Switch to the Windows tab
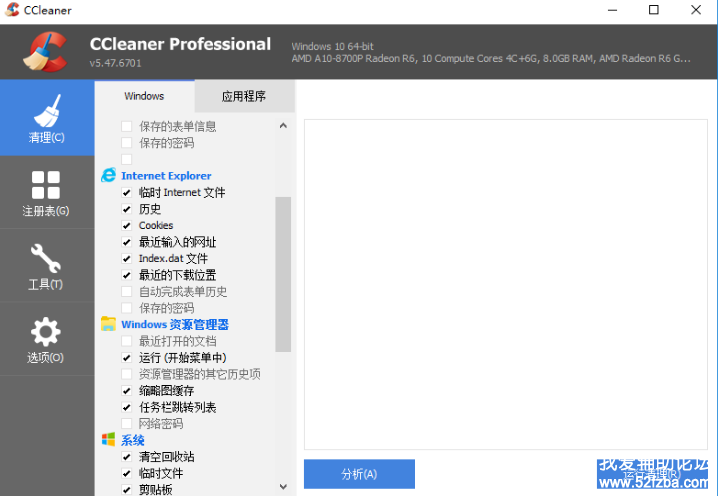 (x=144, y=96)
